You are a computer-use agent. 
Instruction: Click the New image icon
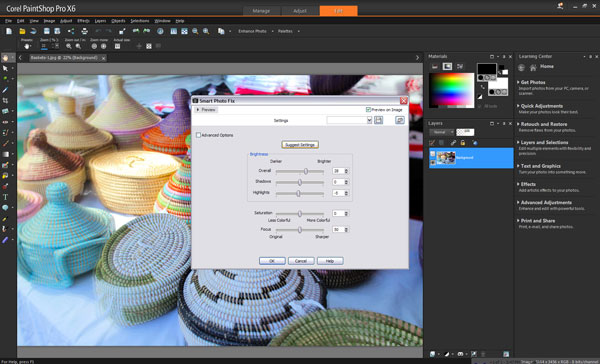(x=9, y=31)
